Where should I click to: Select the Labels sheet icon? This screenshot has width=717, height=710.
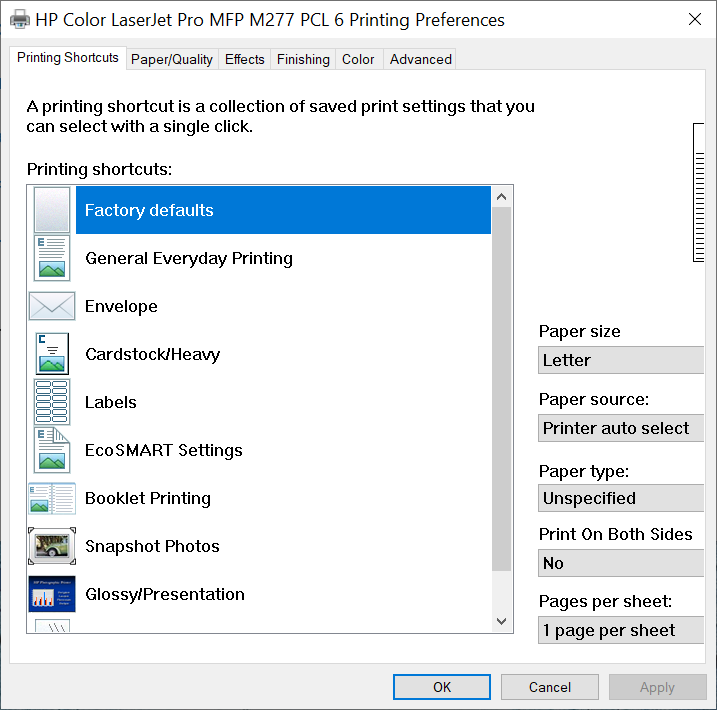coord(52,402)
